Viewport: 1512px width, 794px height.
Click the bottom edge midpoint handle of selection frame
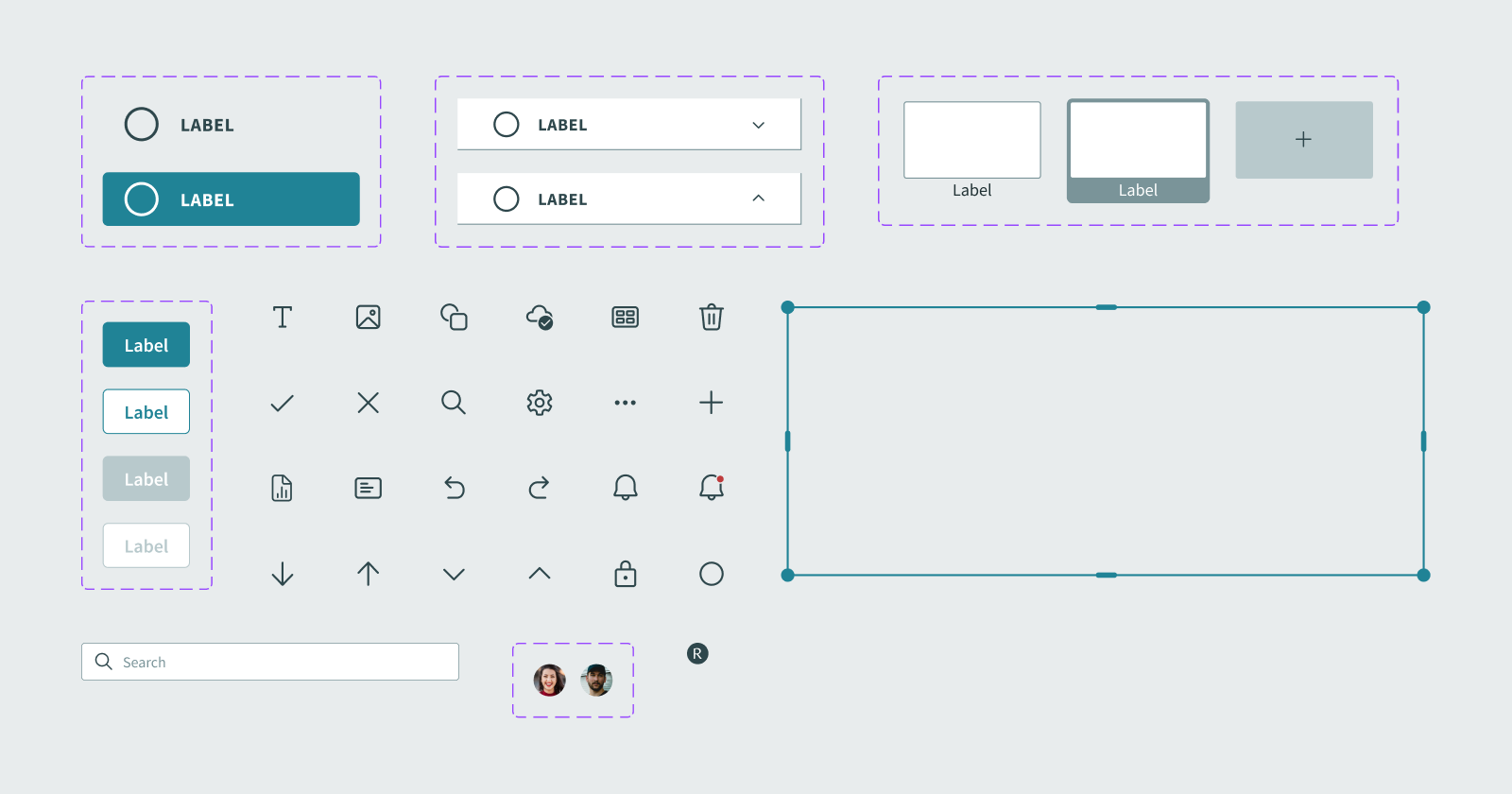[1107, 575]
